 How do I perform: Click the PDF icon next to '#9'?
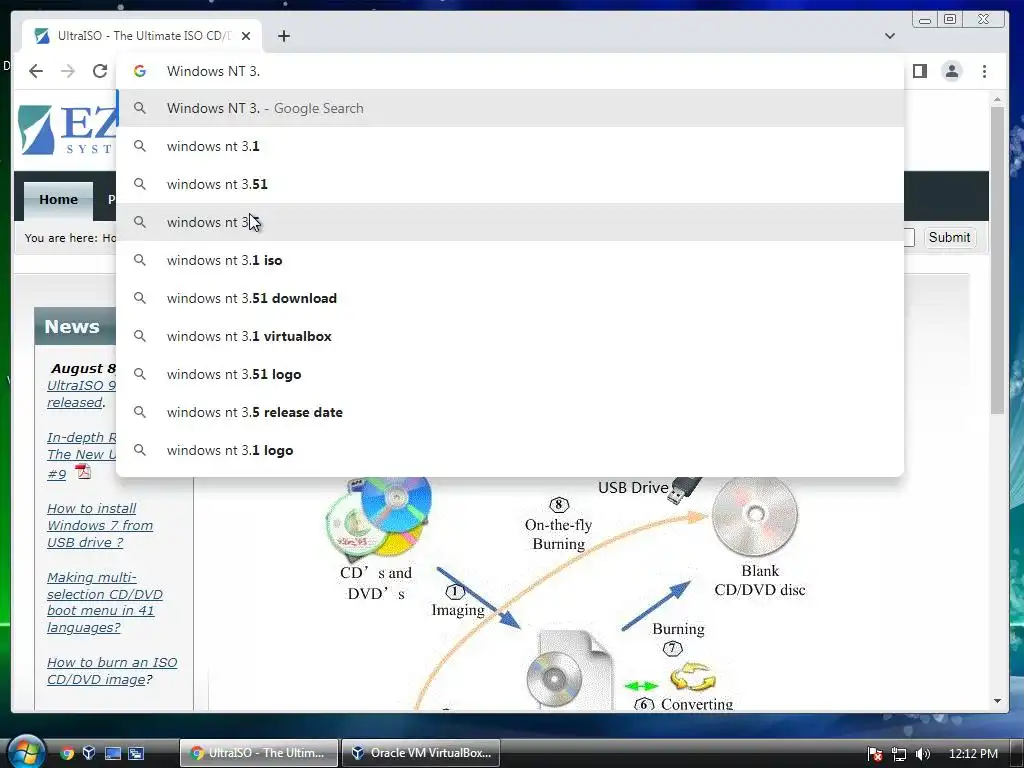pos(83,471)
